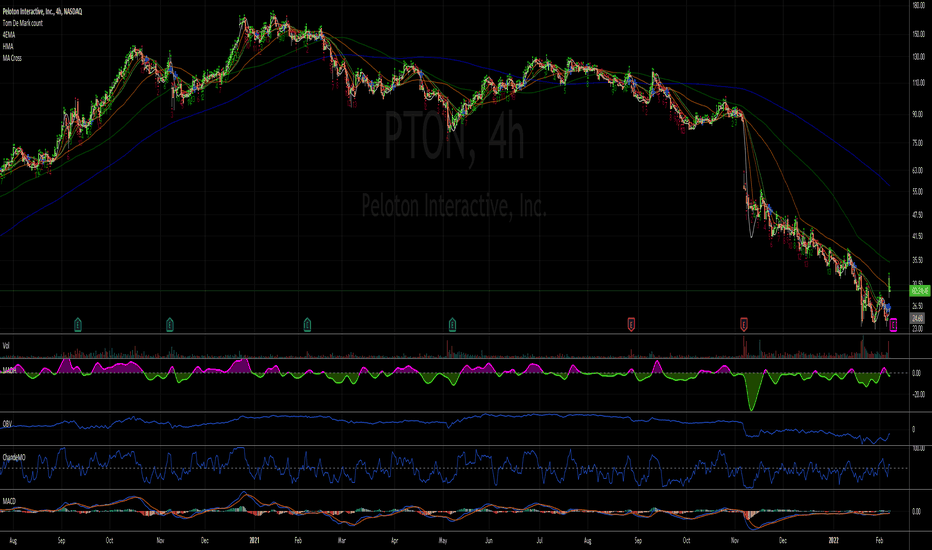Click the red earnings marker before September 2021
Screen dimensions: 932x550
point(631,325)
